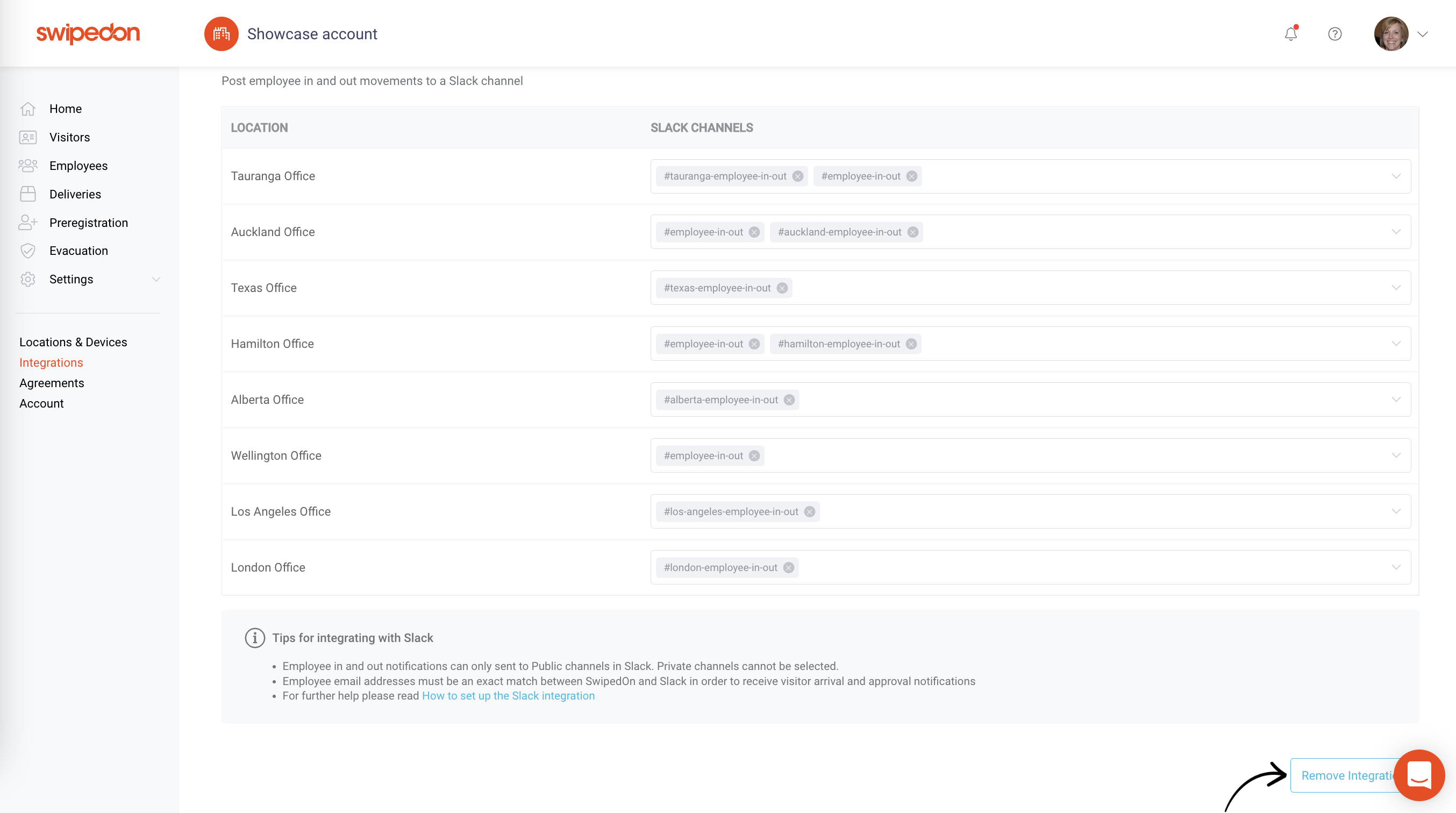Expand Alberta Office channel dropdown

pyautogui.click(x=1396, y=400)
